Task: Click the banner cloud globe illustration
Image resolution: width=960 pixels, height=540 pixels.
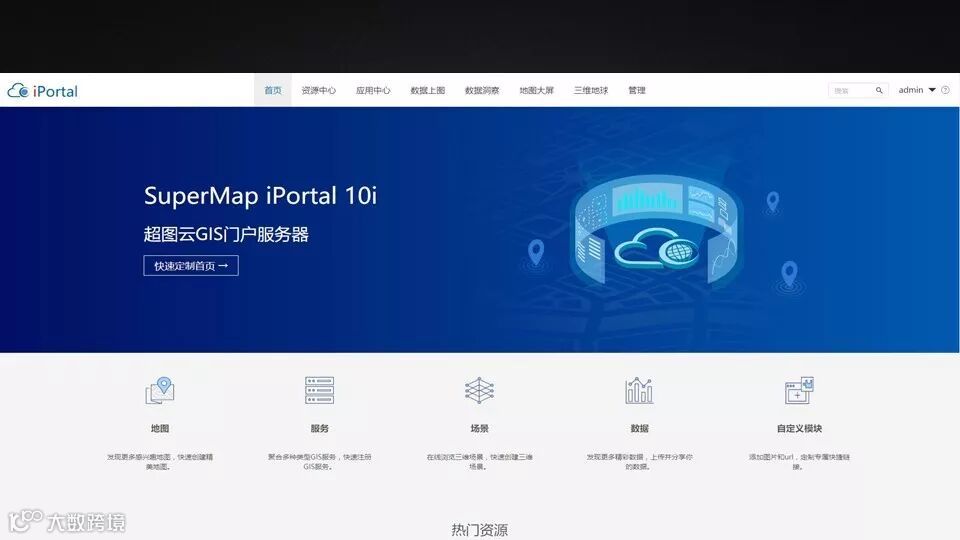Action: (x=656, y=233)
